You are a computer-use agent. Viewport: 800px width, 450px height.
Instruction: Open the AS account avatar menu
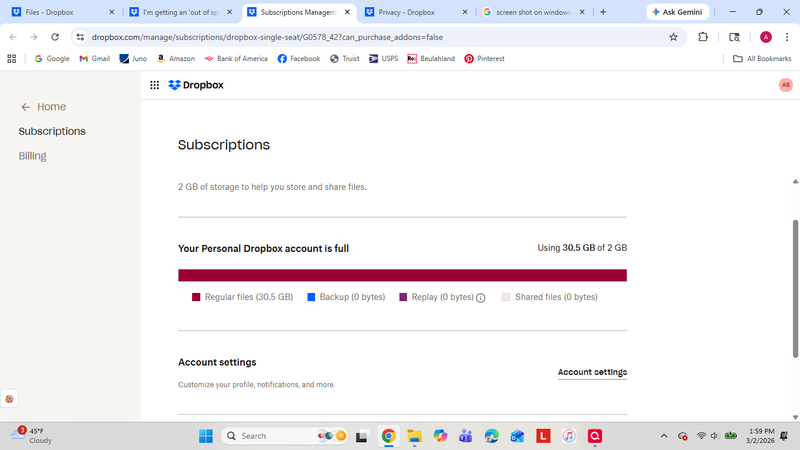(x=785, y=85)
